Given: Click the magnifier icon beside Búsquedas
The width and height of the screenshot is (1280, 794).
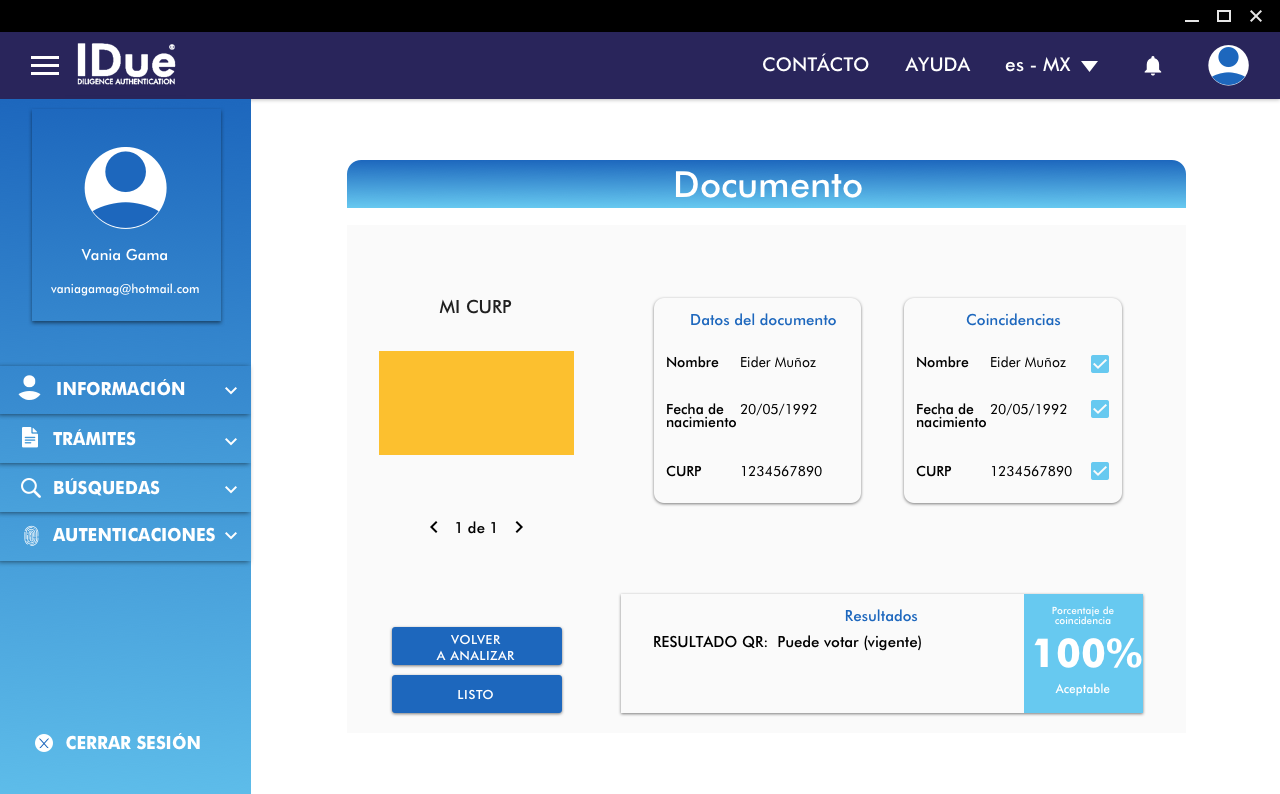Looking at the screenshot, I should tap(31, 488).
